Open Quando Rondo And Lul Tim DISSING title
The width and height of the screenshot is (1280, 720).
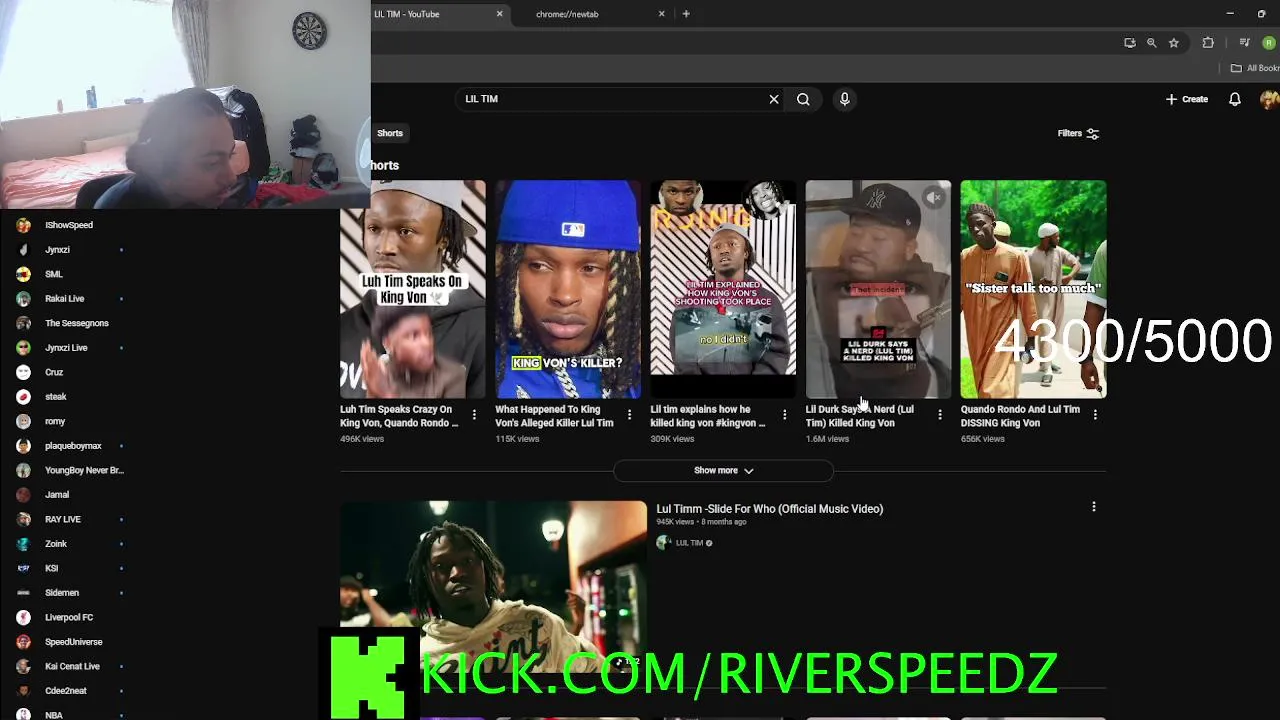point(1020,416)
